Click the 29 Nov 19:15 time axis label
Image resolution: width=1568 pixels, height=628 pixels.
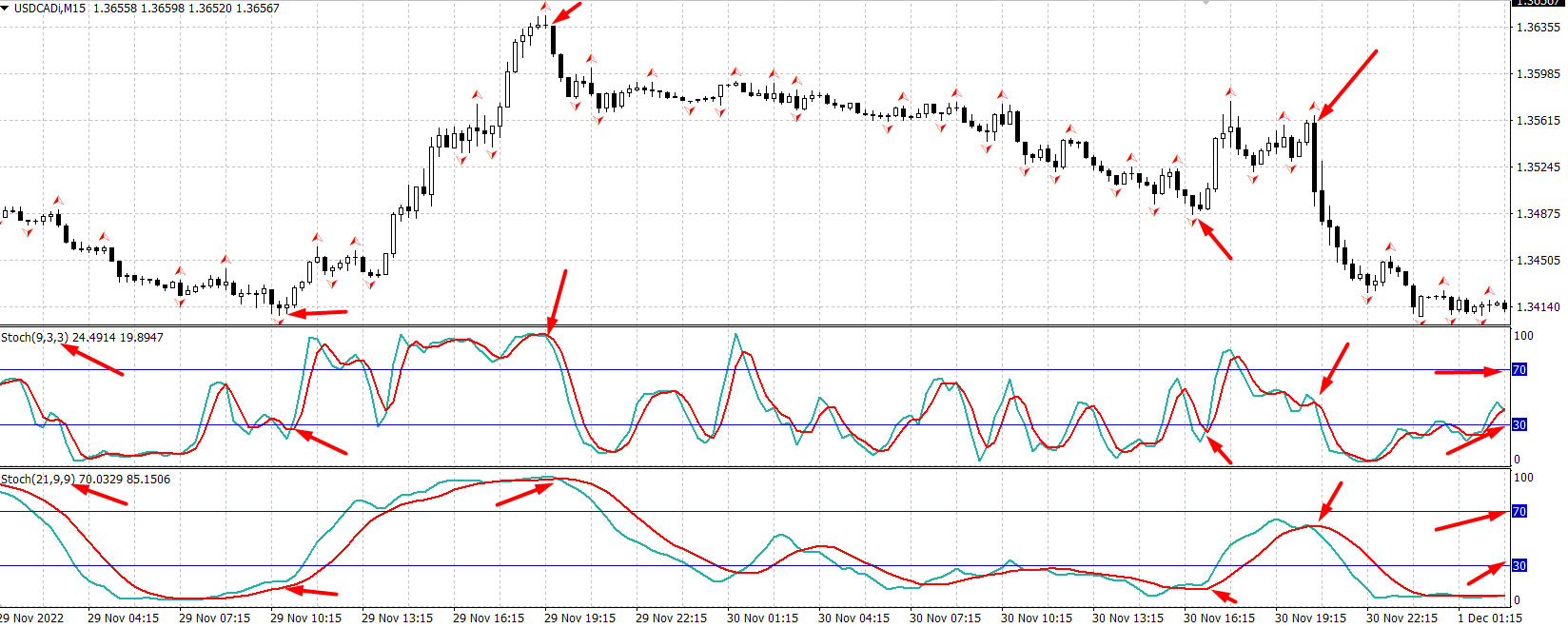coord(579,618)
